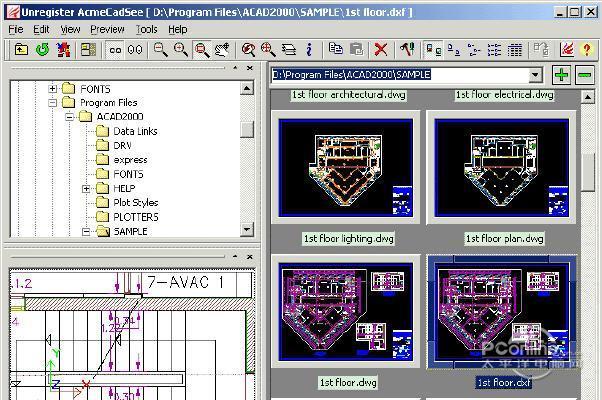Expand the HELP folder node
Viewport: 602px width, 400px height.
tap(86, 188)
